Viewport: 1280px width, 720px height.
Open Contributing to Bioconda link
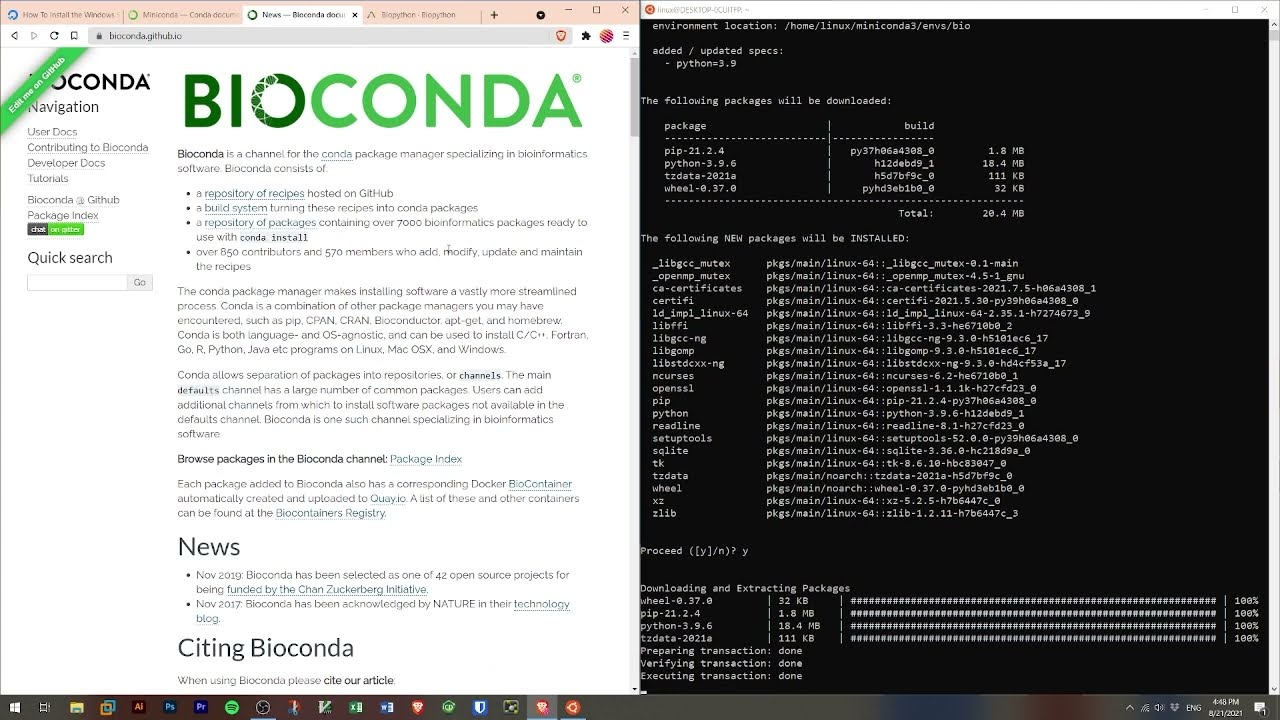[87, 147]
